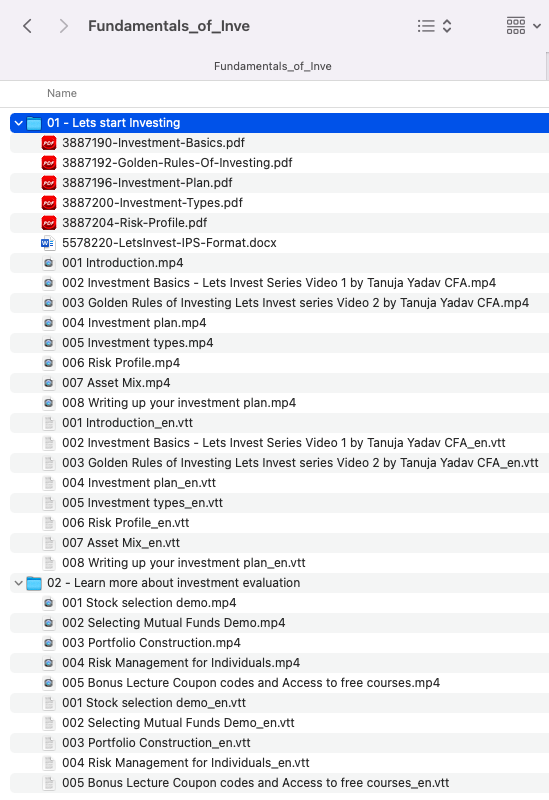Click the Word icon of 5578220-LetsInvest-IPS-Format.docx
This screenshot has width=549, height=800.
pyautogui.click(x=48, y=243)
